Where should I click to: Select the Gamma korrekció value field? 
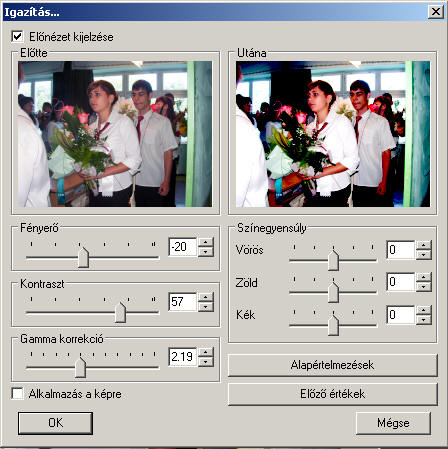click(x=183, y=357)
